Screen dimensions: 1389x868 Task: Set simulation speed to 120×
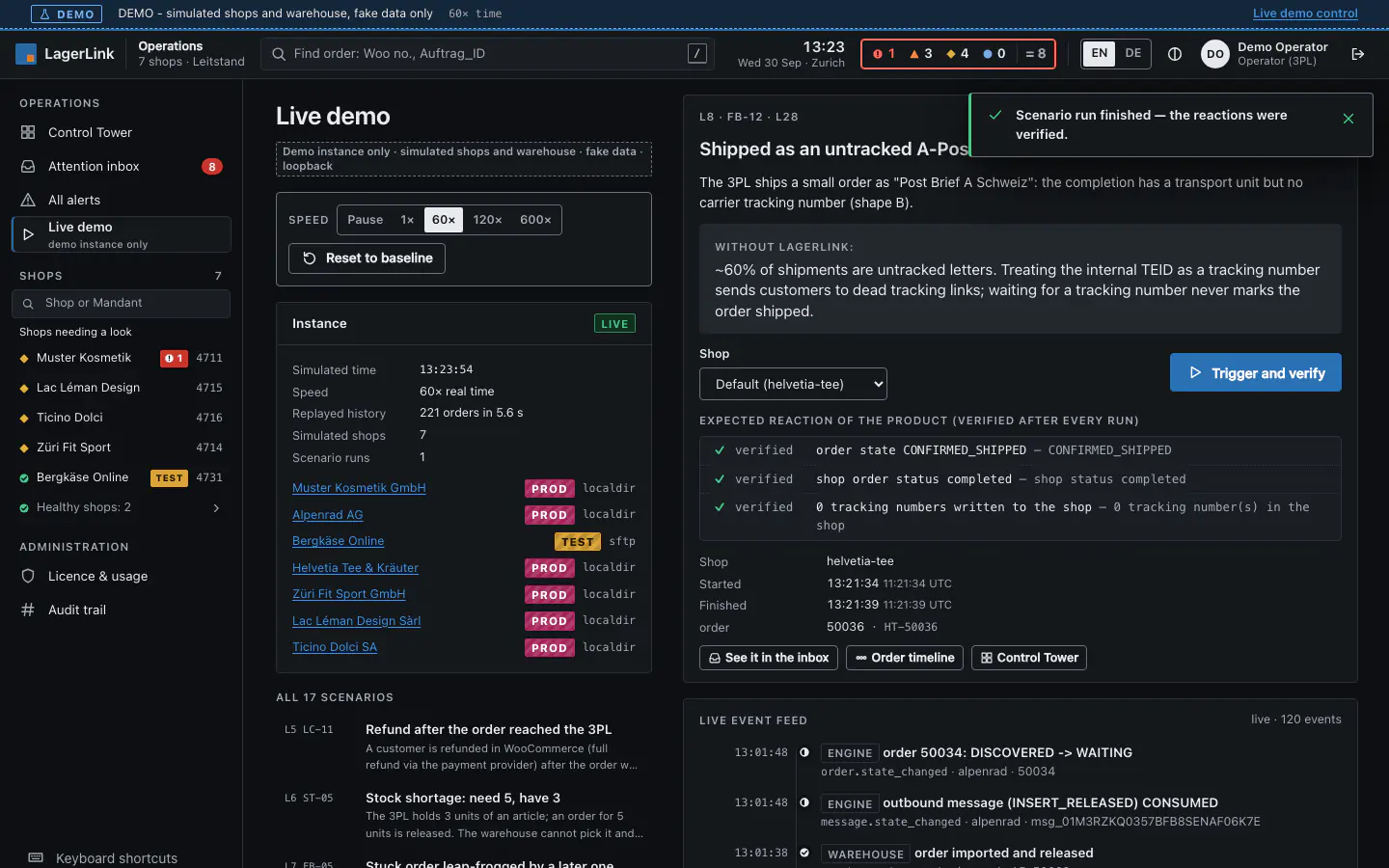click(487, 220)
